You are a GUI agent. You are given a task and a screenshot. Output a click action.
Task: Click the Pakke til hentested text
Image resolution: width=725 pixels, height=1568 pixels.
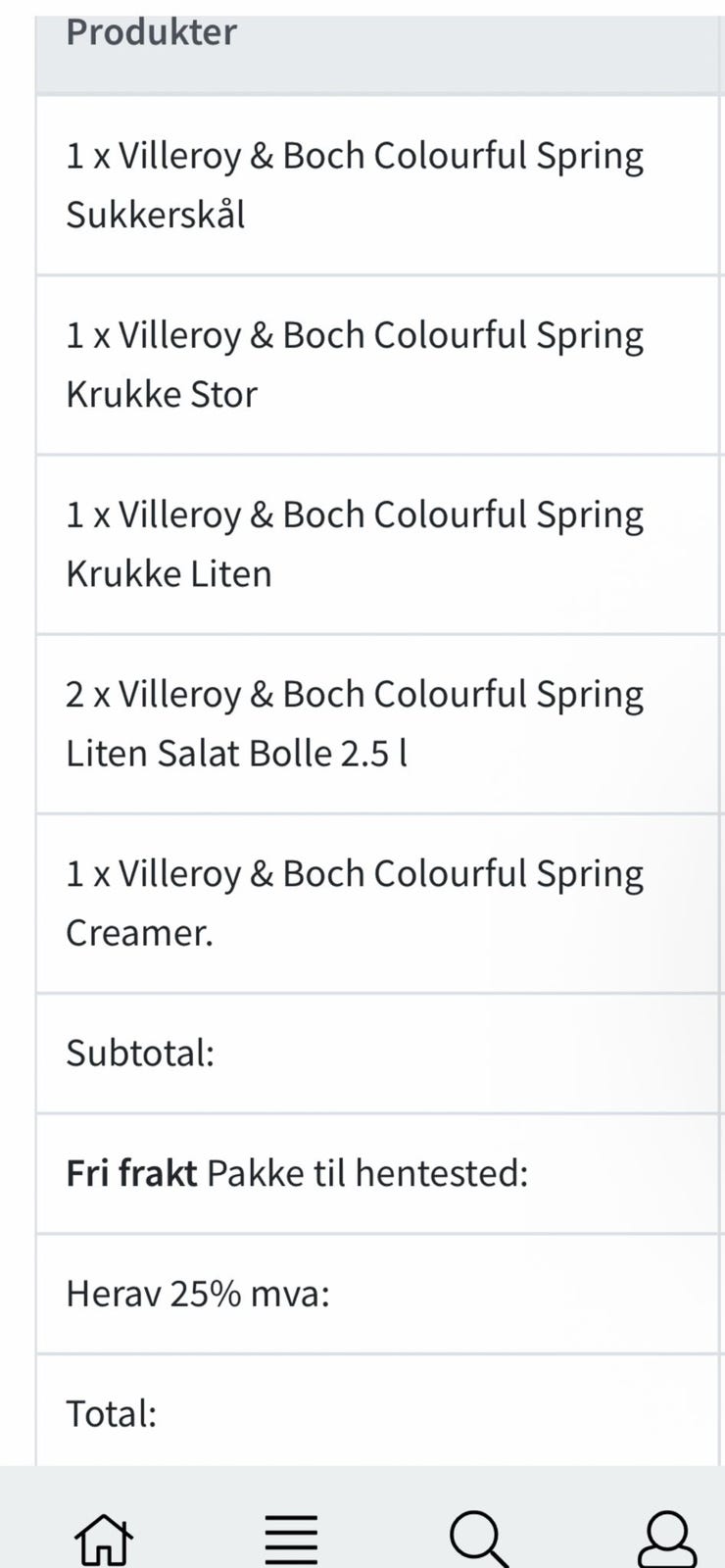point(367,1173)
